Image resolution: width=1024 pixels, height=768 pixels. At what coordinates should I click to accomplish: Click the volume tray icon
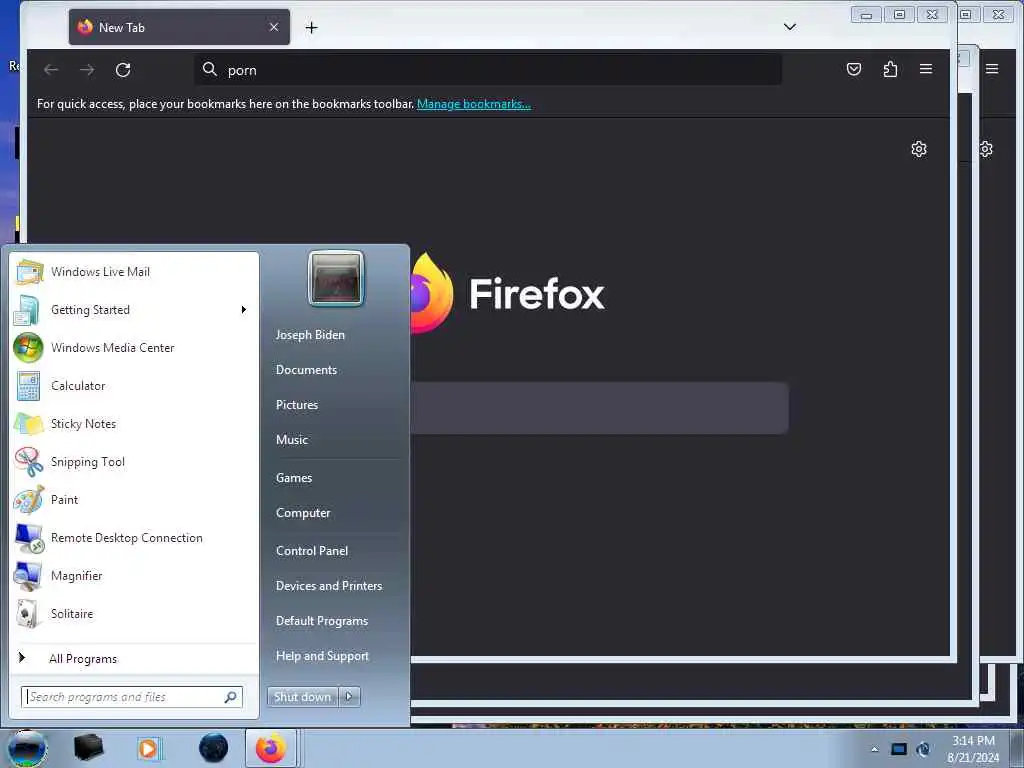(923, 750)
